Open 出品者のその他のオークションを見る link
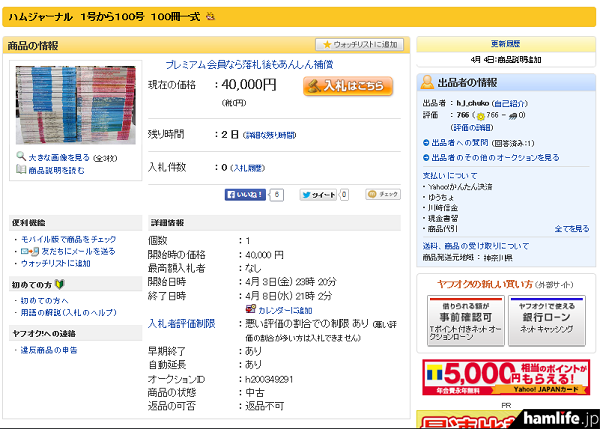 pyautogui.click(x=500, y=158)
